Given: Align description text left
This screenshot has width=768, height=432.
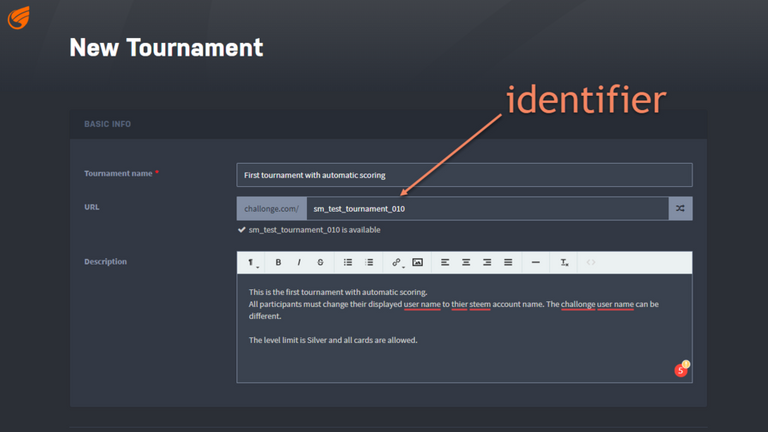Looking at the screenshot, I should tap(445, 262).
